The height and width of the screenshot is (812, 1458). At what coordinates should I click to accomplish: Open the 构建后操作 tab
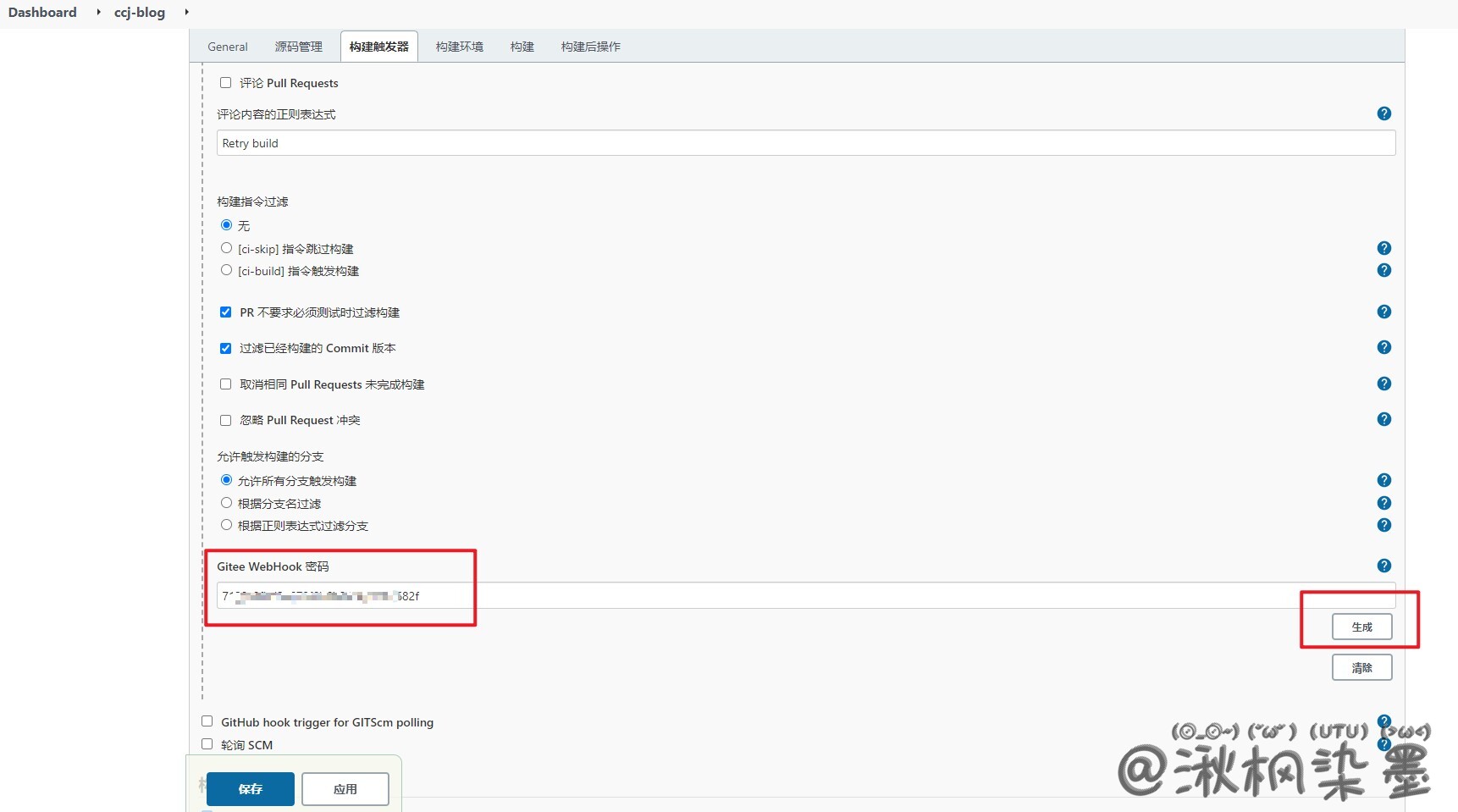tap(590, 47)
